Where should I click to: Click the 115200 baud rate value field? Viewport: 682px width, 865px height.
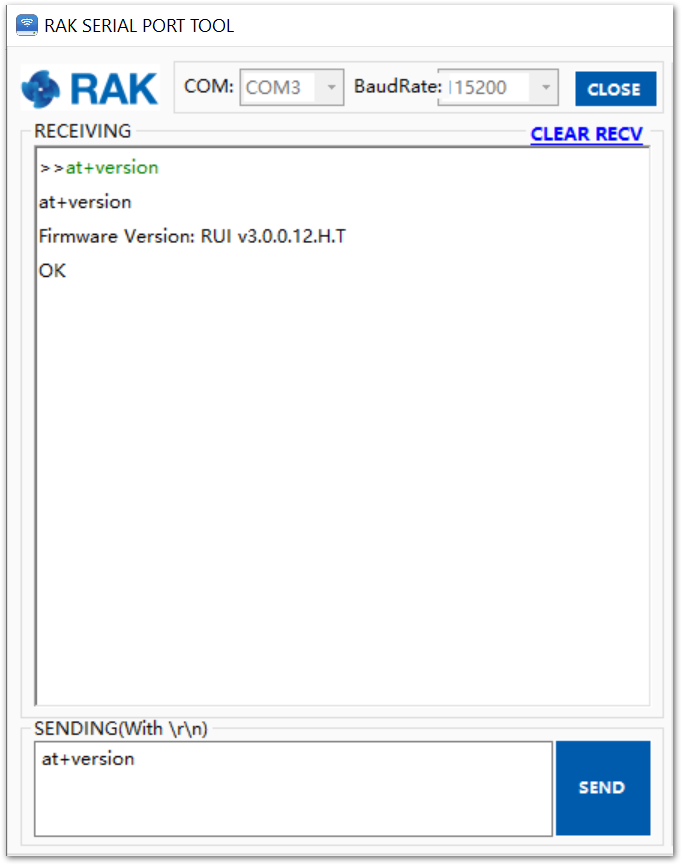pos(498,87)
